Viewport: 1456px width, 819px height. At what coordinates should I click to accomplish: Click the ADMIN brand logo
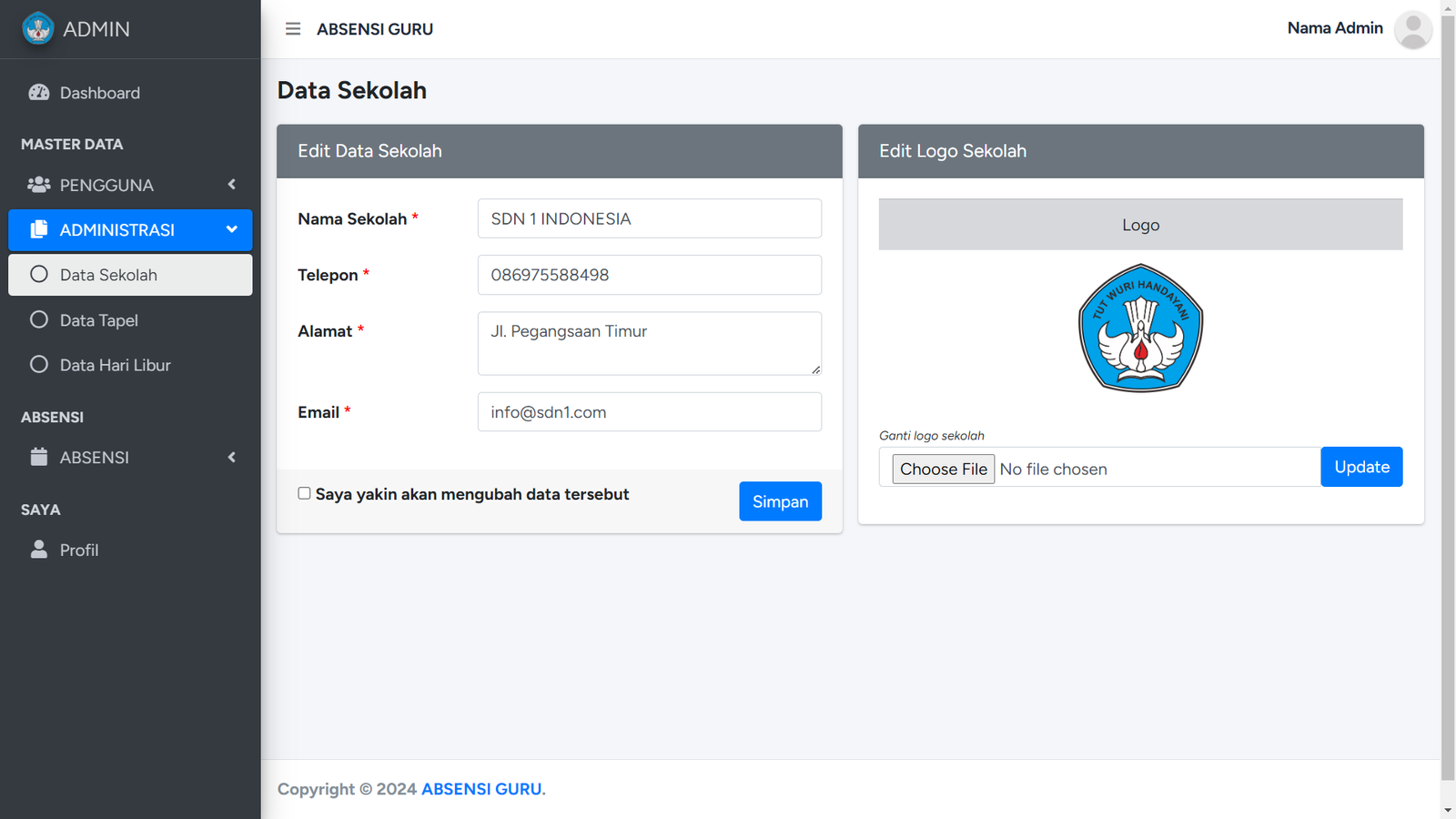[38, 29]
